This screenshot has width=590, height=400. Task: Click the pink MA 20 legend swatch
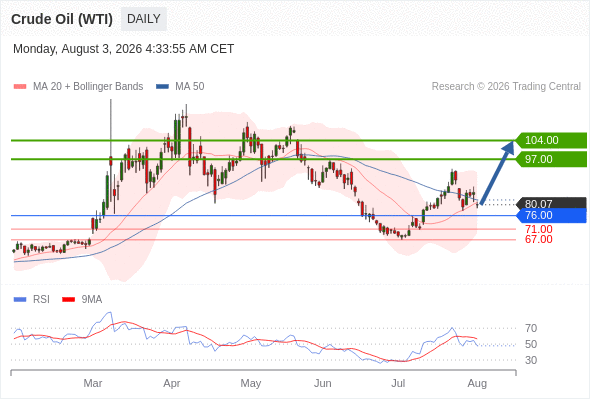pyautogui.click(x=20, y=87)
